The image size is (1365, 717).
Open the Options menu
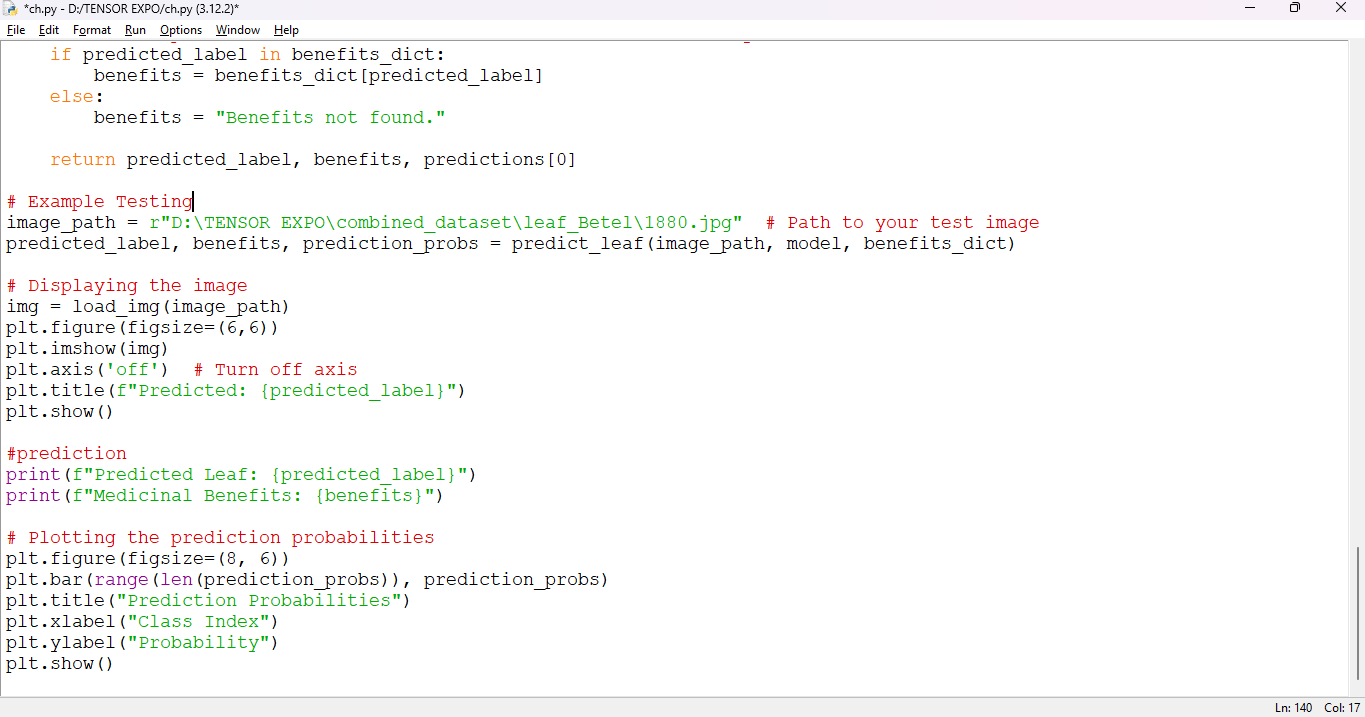pyautogui.click(x=180, y=30)
